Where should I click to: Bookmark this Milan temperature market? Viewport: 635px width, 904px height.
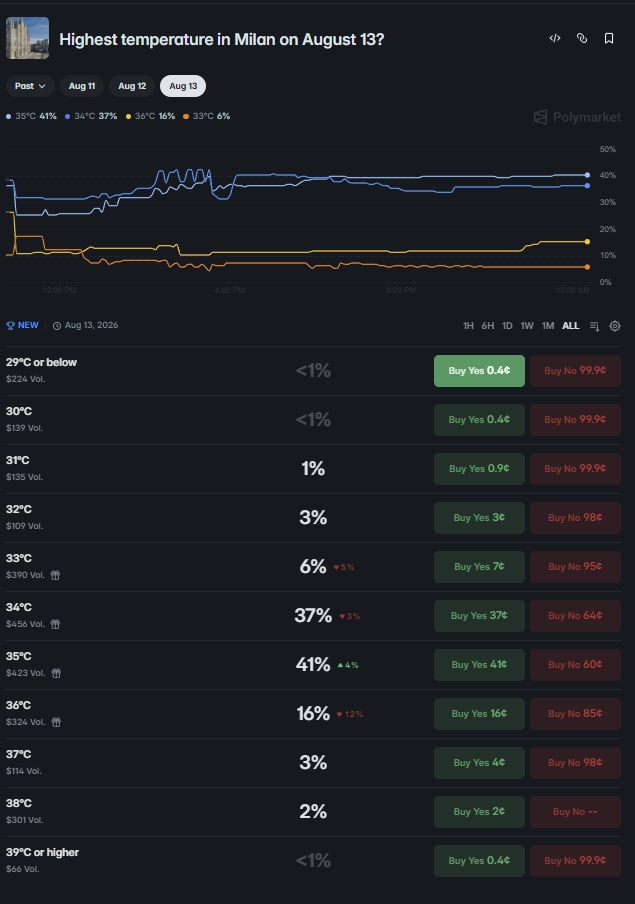point(608,38)
